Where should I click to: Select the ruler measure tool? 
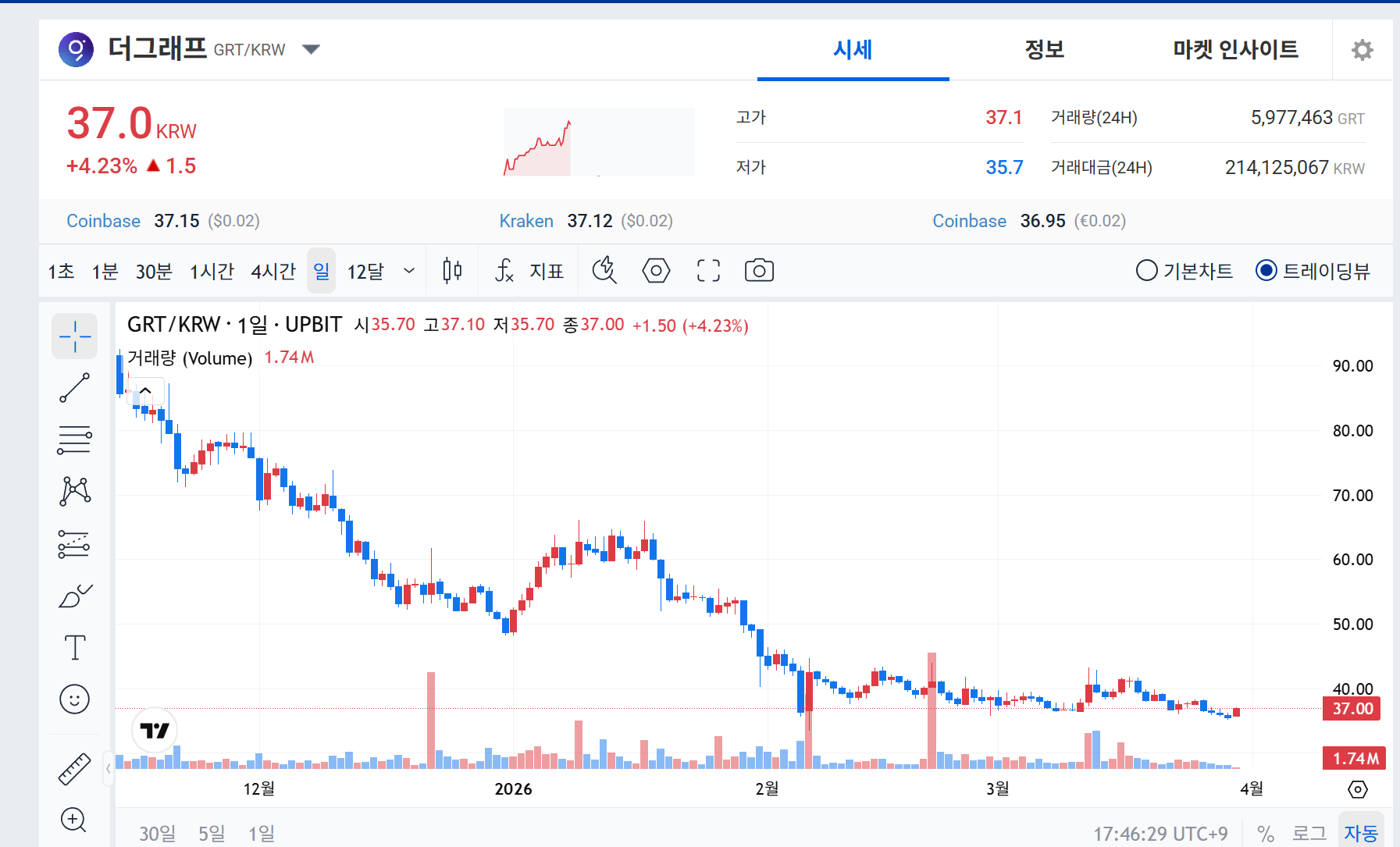pos(75,769)
